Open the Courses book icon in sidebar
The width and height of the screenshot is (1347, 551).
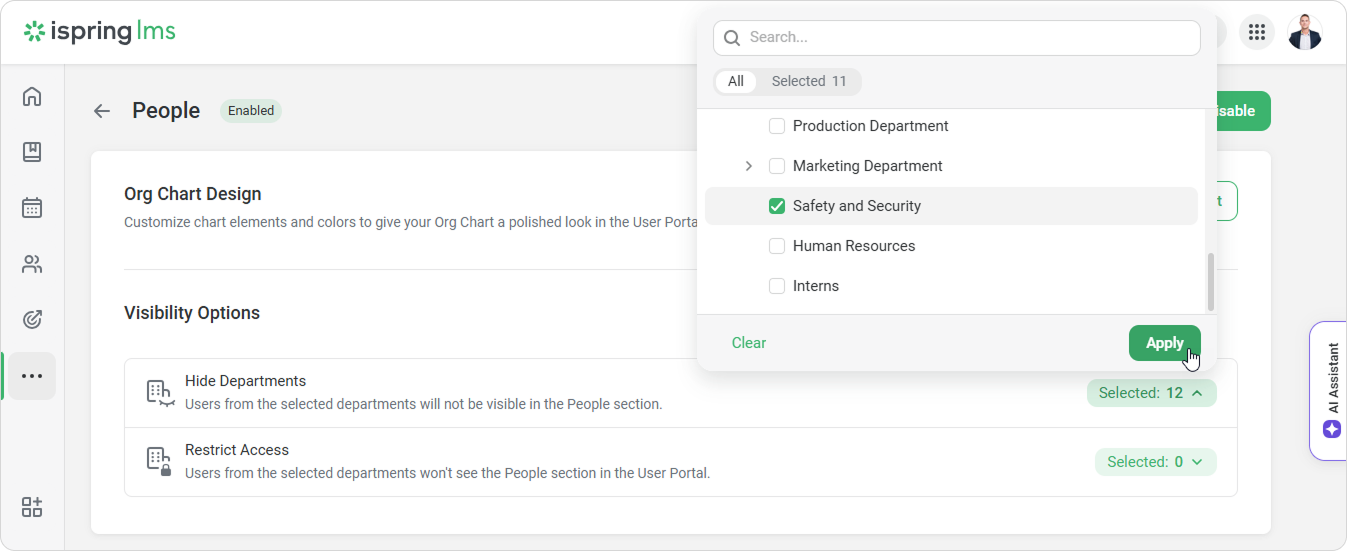(x=32, y=152)
